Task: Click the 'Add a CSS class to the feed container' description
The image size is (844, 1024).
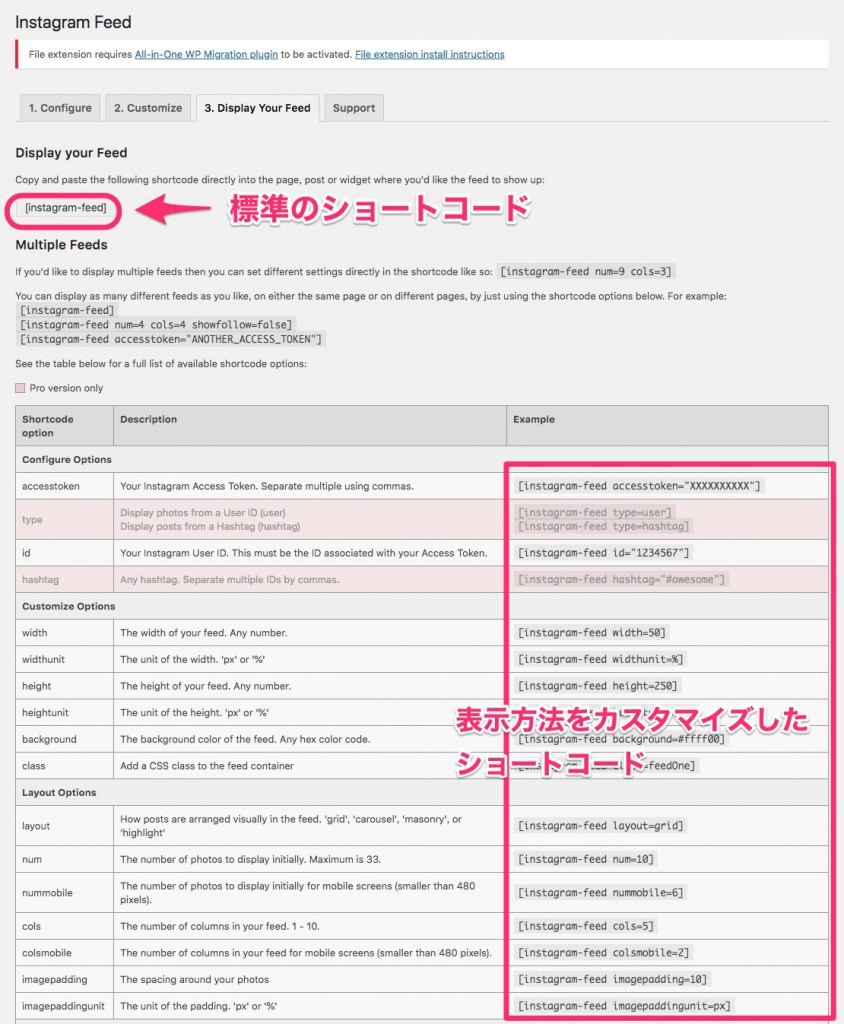Action: click(x=207, y=765)
